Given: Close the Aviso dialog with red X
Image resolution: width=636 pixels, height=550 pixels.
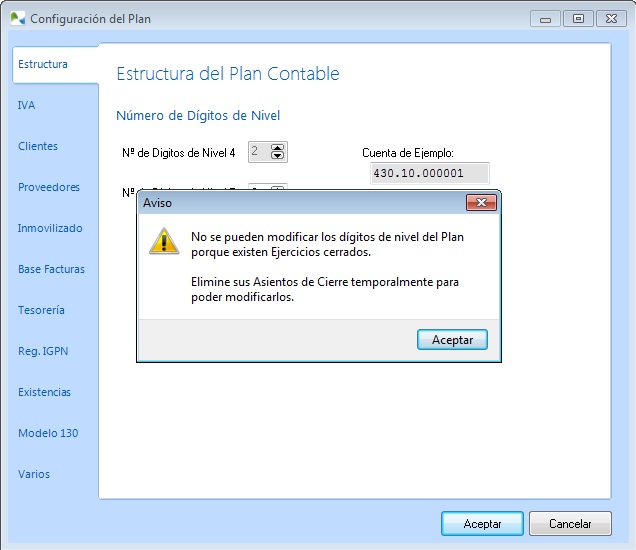Looking at the screenshot, I should point(481,202).
